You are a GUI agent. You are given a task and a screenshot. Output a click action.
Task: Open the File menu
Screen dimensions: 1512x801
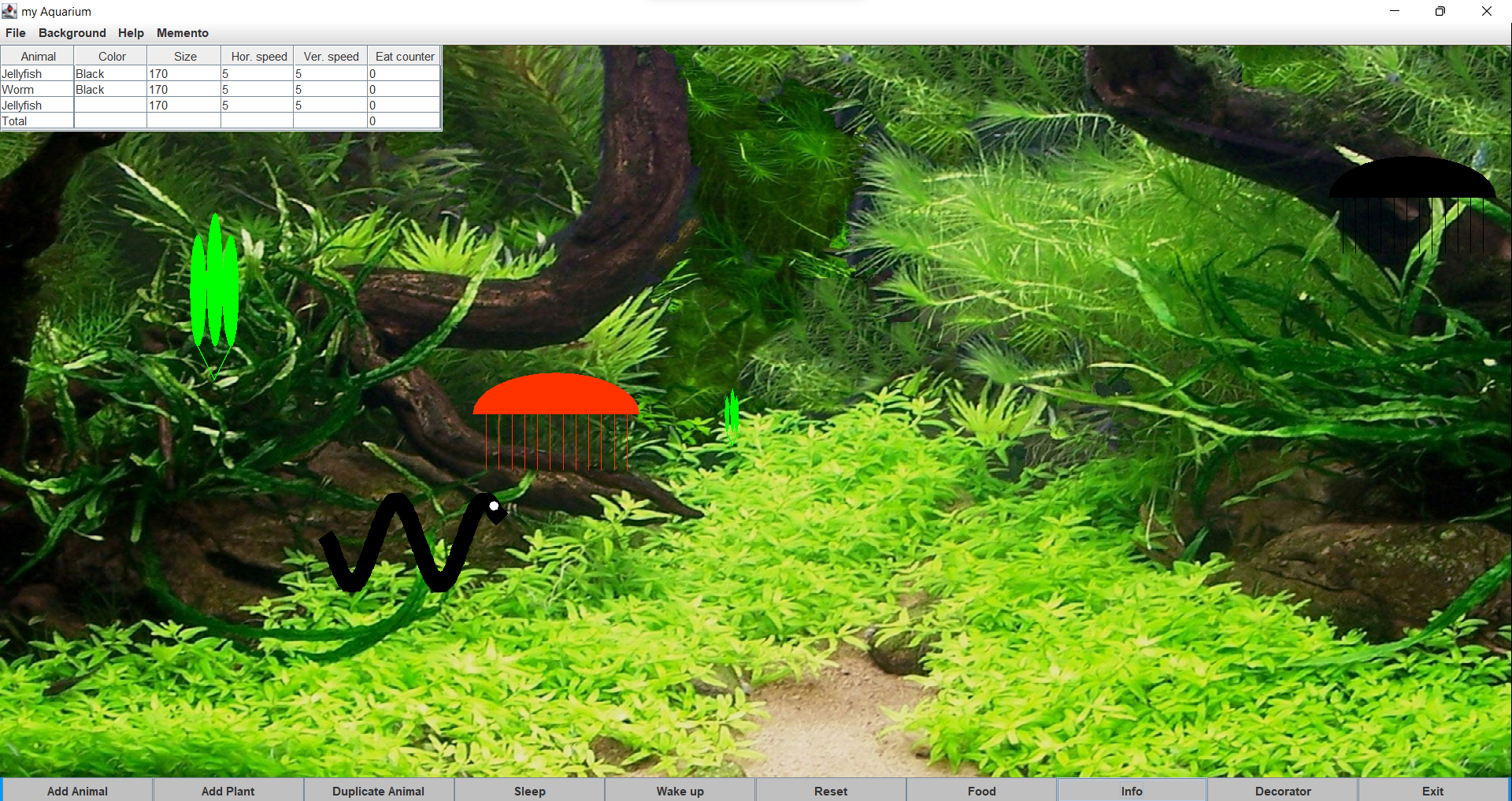[15, 33]
